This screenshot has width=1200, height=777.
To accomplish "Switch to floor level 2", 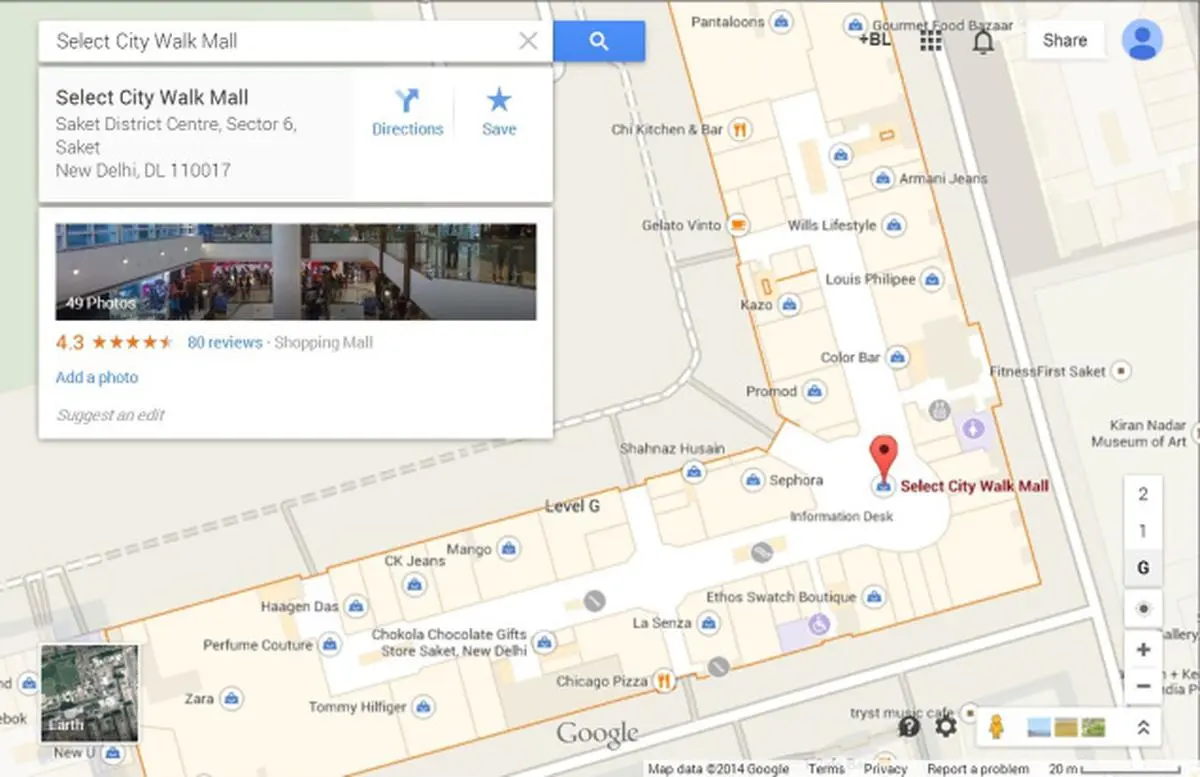I will point(1144,494).
